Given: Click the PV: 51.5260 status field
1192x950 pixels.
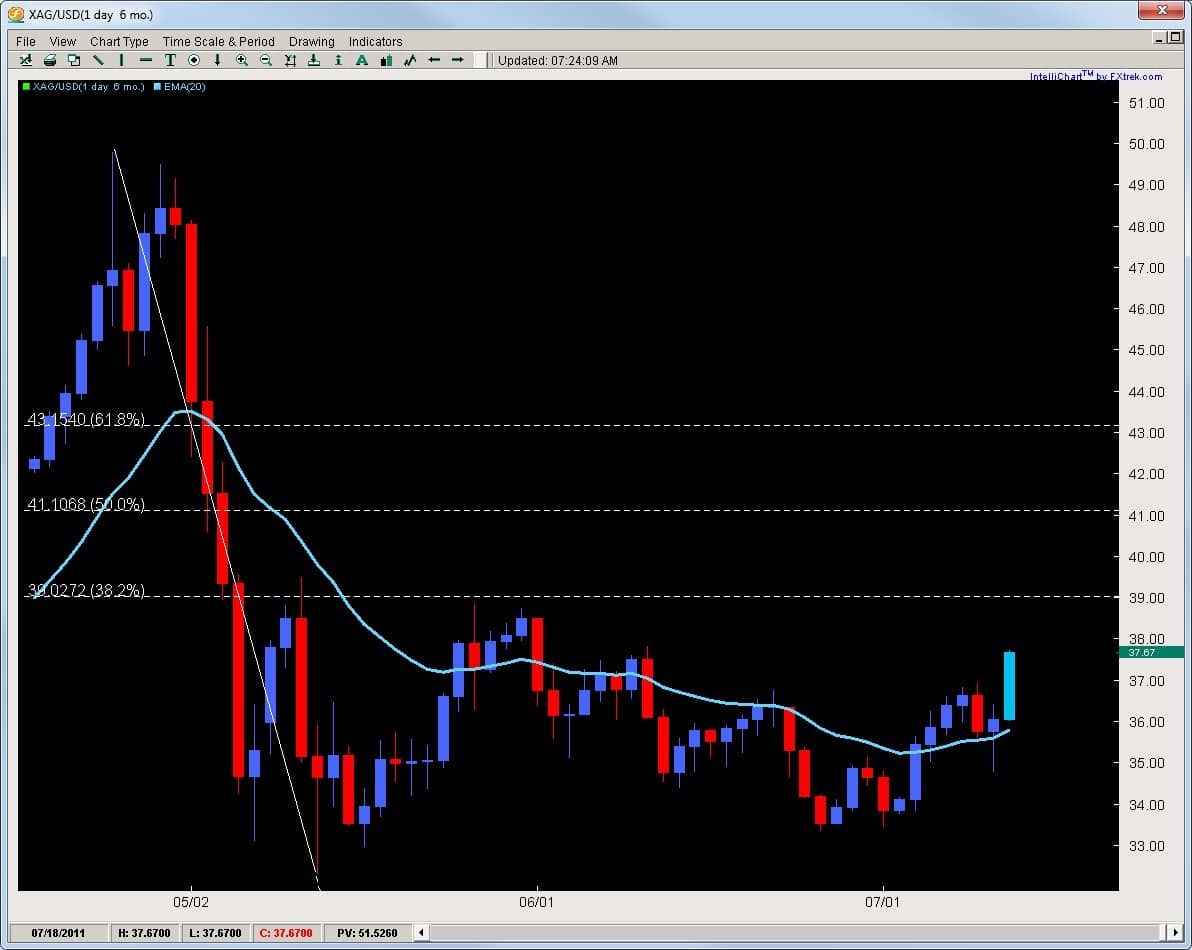Looking at the screenshot, I should click(x=367, y=933).
